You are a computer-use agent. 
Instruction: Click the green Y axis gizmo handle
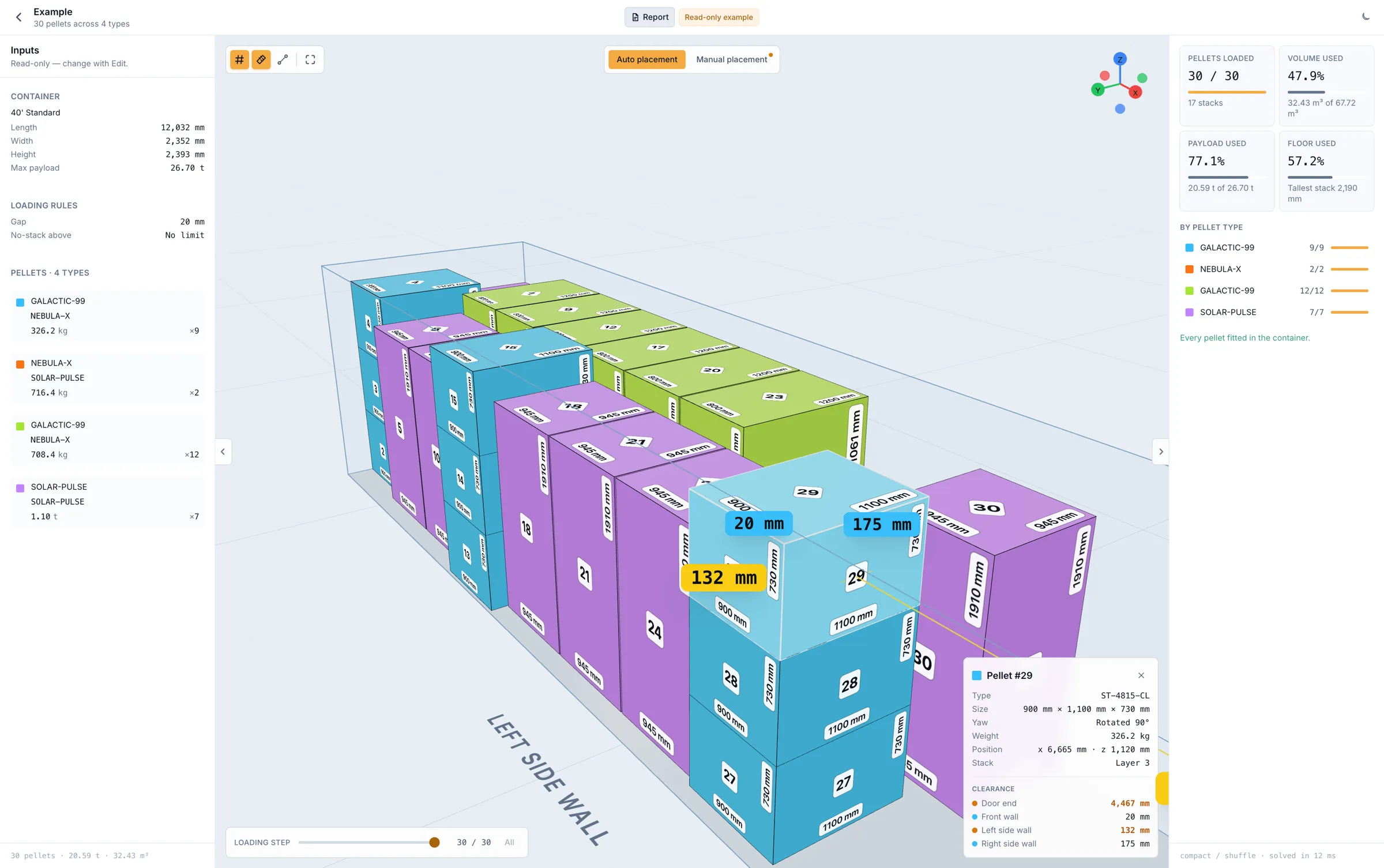(1098, 89)
